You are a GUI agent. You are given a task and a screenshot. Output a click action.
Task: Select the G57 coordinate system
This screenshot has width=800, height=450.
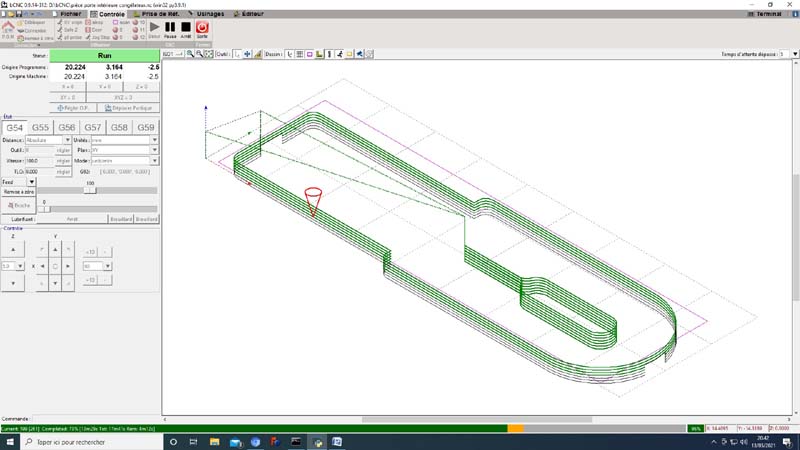point(93,128)
